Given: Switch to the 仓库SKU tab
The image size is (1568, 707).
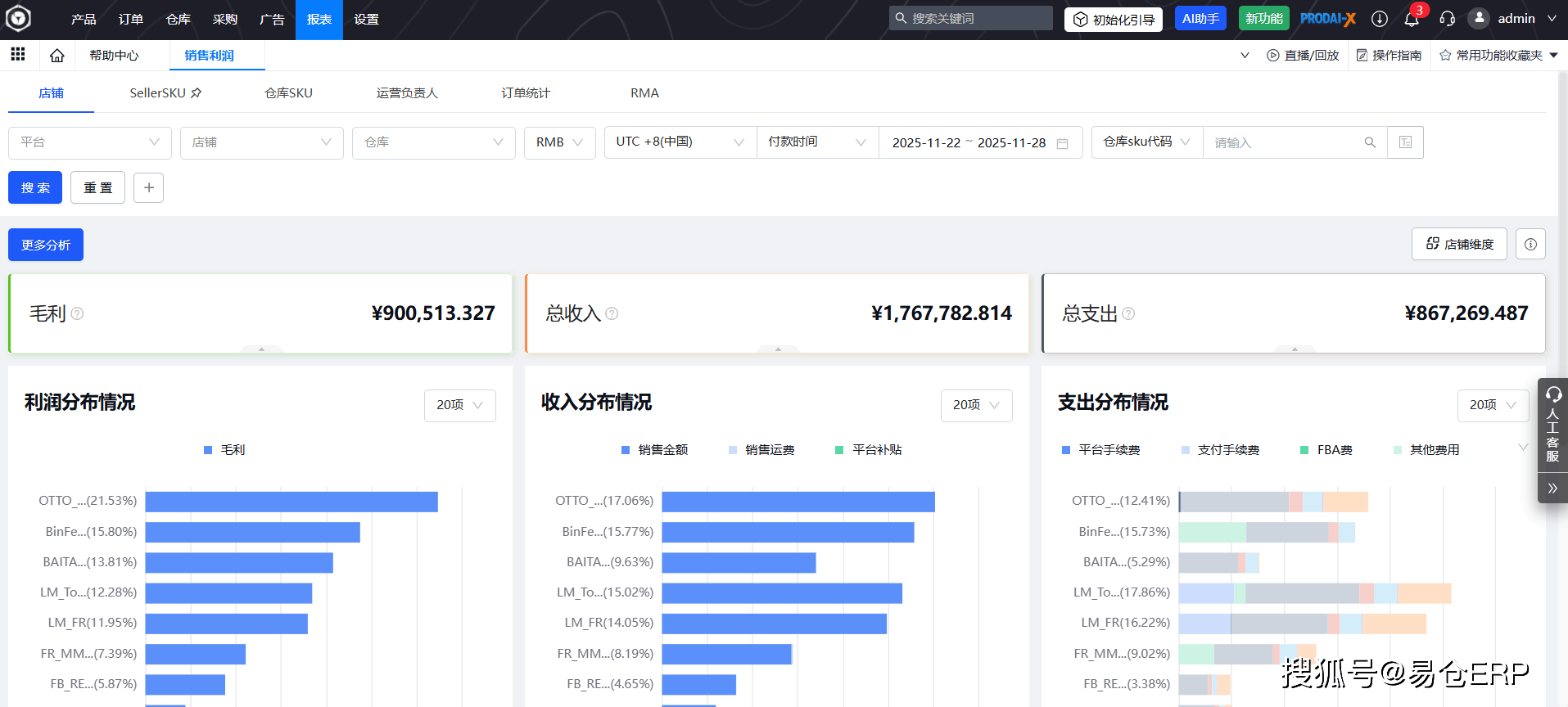Looking at the screenshot, I should coord(288,93).
